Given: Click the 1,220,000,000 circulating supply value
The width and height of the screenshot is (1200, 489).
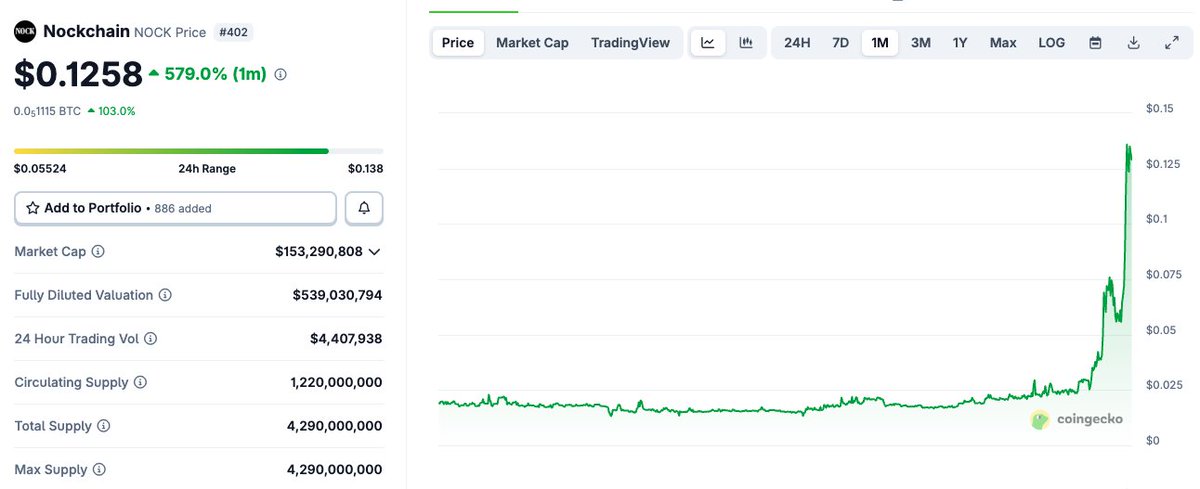Looking at the screenshot, I should 335,383.
